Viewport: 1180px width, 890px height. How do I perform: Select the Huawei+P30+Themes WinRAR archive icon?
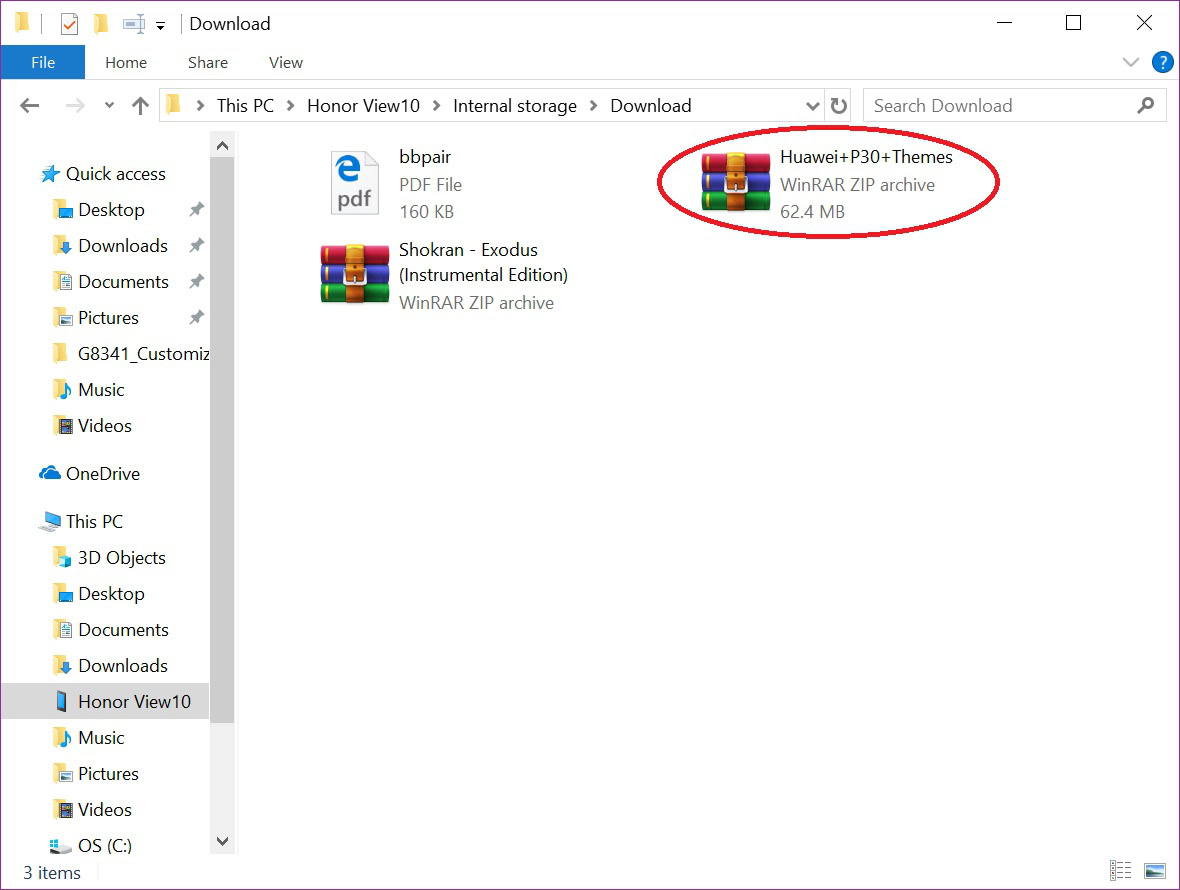tap(735, 181)
